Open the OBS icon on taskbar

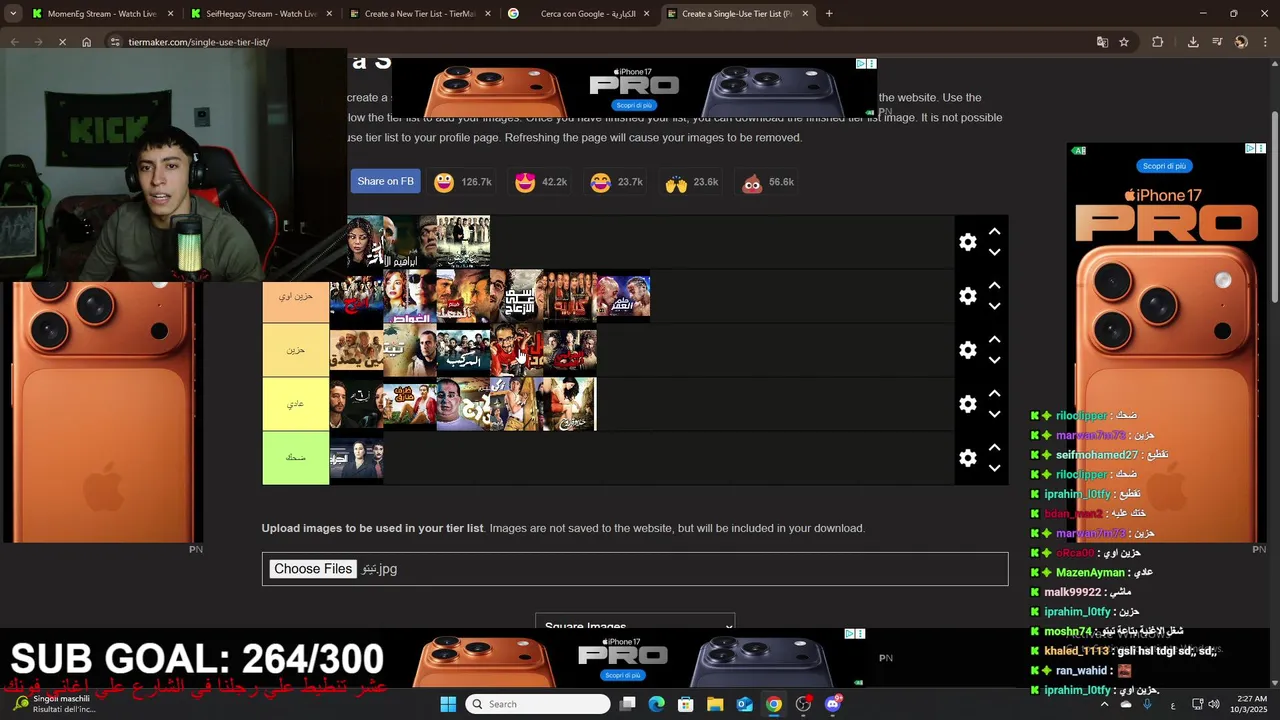click(x=803, y=704)
